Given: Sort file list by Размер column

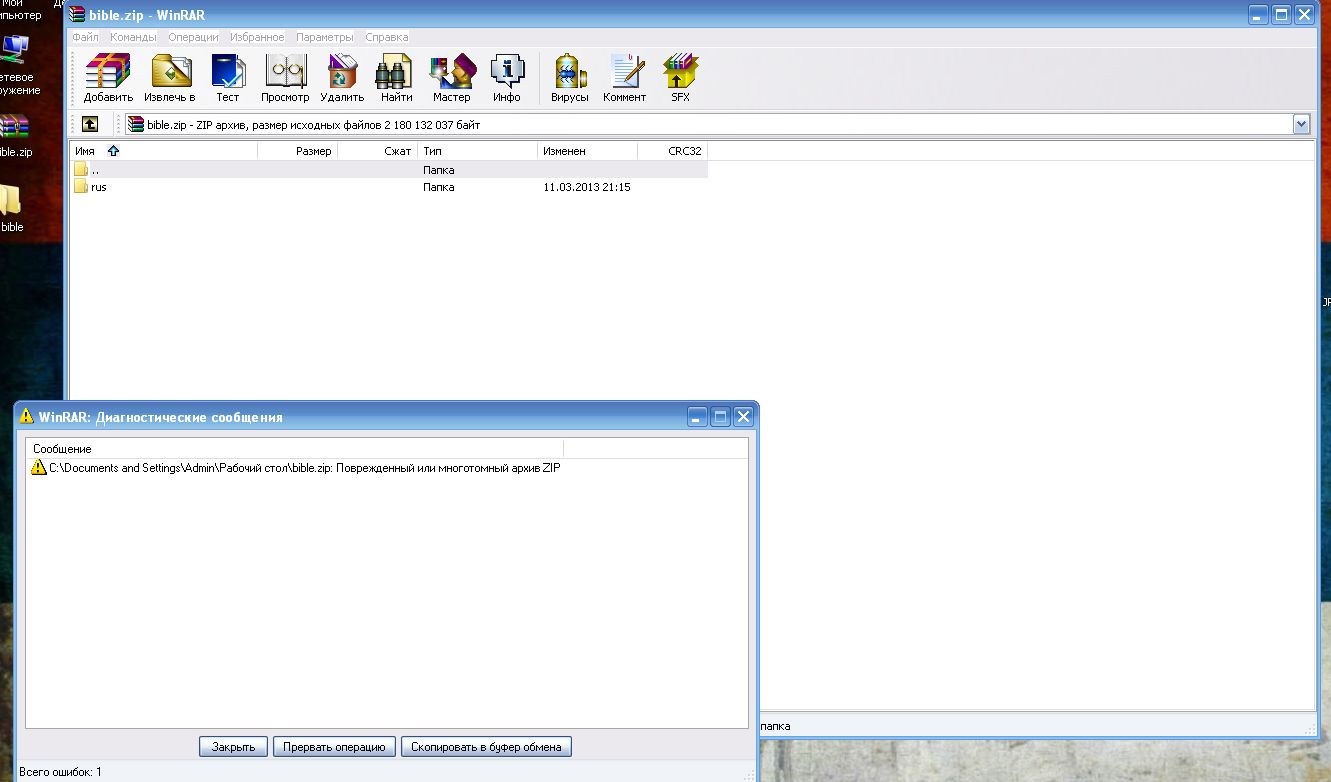Looking at the screenshot, I should [298, 151].
